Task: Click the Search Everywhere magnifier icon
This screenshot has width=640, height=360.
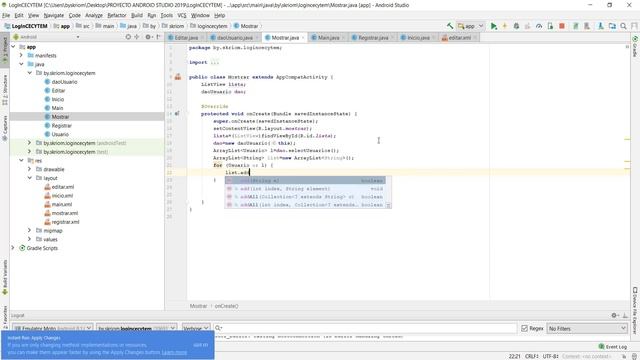Action: click(623, 26)
